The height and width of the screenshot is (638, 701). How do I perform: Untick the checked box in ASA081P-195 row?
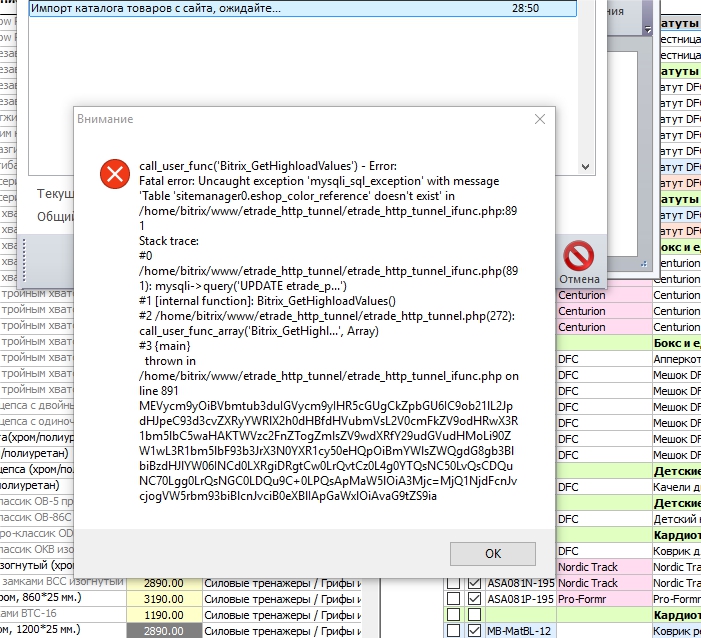474,599
